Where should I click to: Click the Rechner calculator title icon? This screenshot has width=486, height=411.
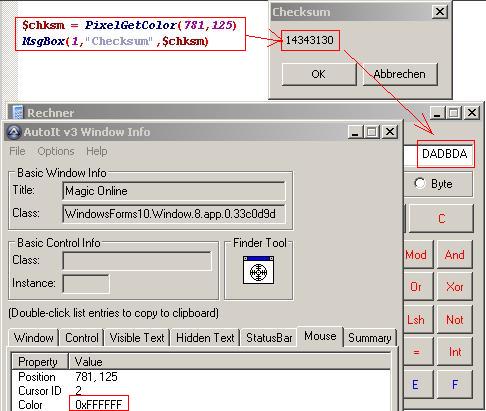(18, 112)
